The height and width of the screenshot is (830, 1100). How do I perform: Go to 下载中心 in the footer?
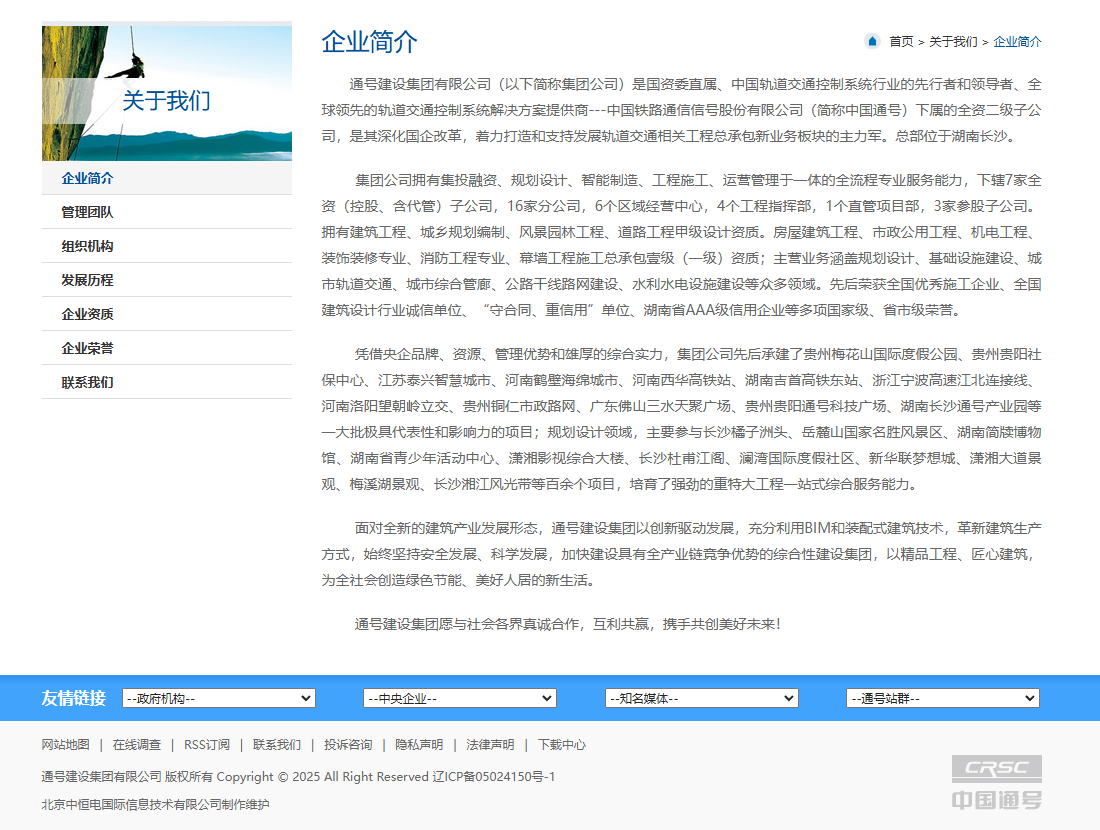pyautogui.click(x=561, y=744)
